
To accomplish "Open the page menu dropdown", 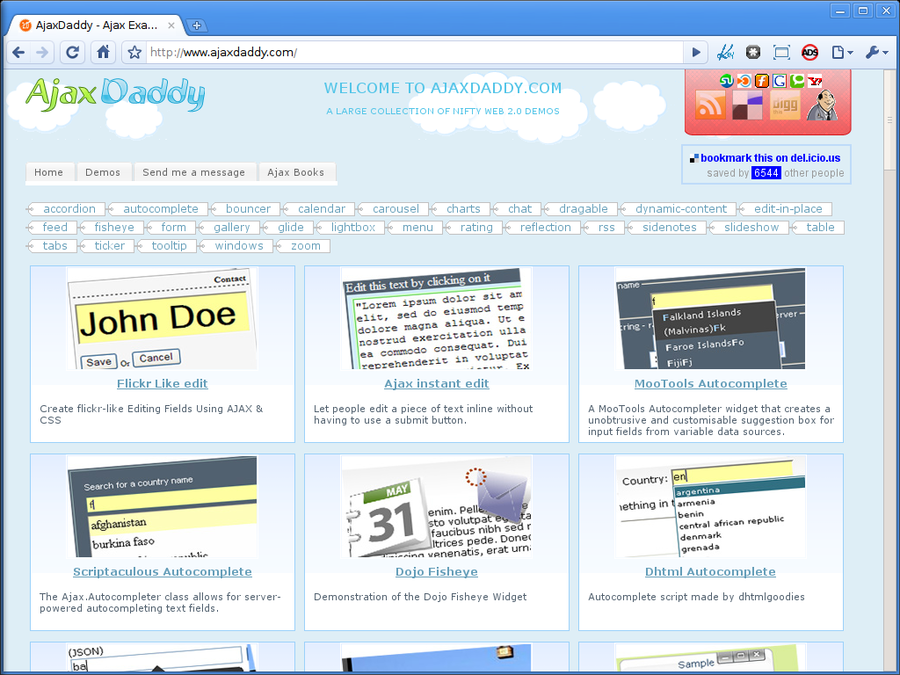I will pyautogui.click(x=842, y=53).
